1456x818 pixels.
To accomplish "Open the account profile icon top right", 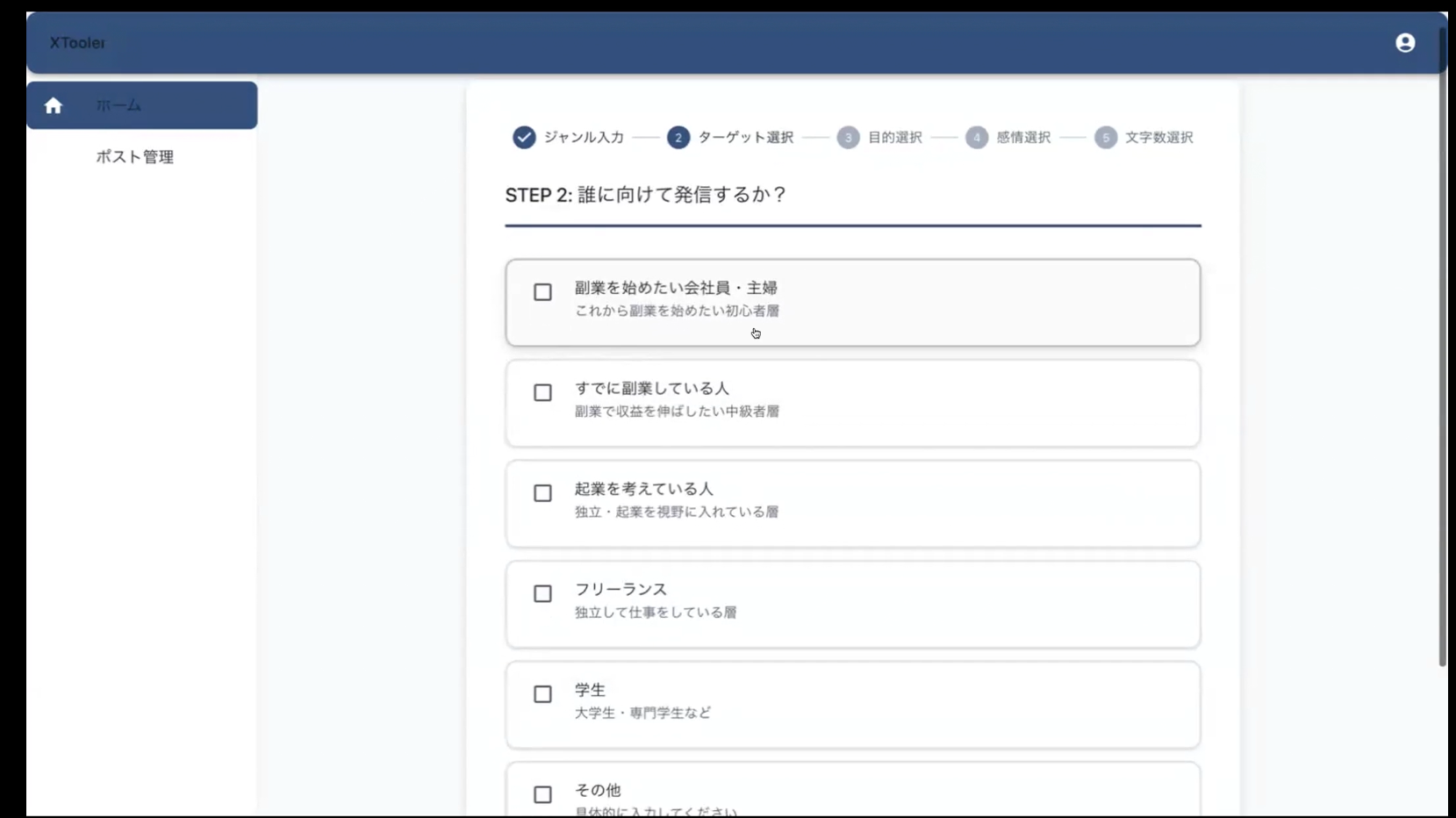I will [x=1406, y=42].
